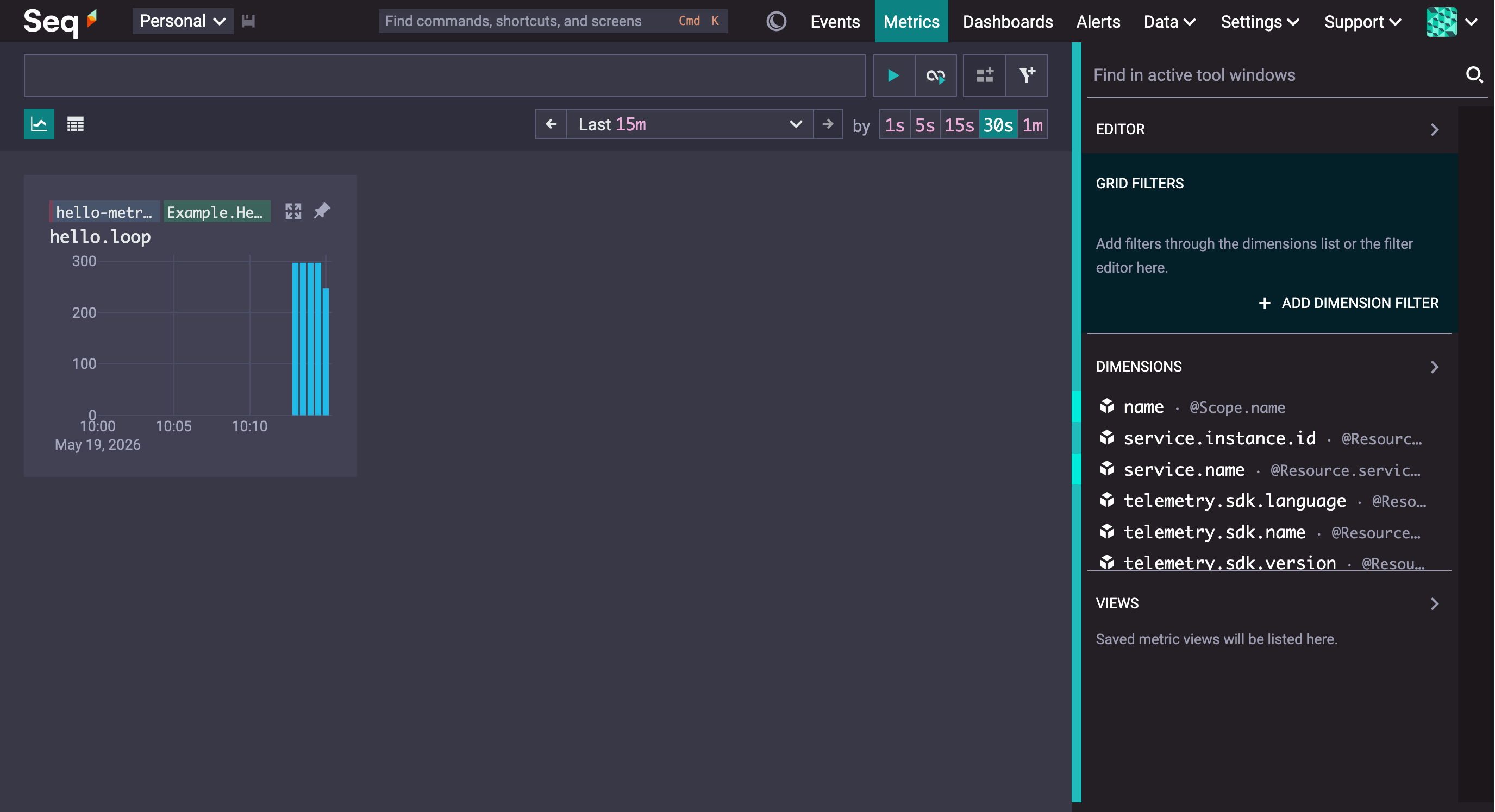Click the Seq logo

click(60, 22)
